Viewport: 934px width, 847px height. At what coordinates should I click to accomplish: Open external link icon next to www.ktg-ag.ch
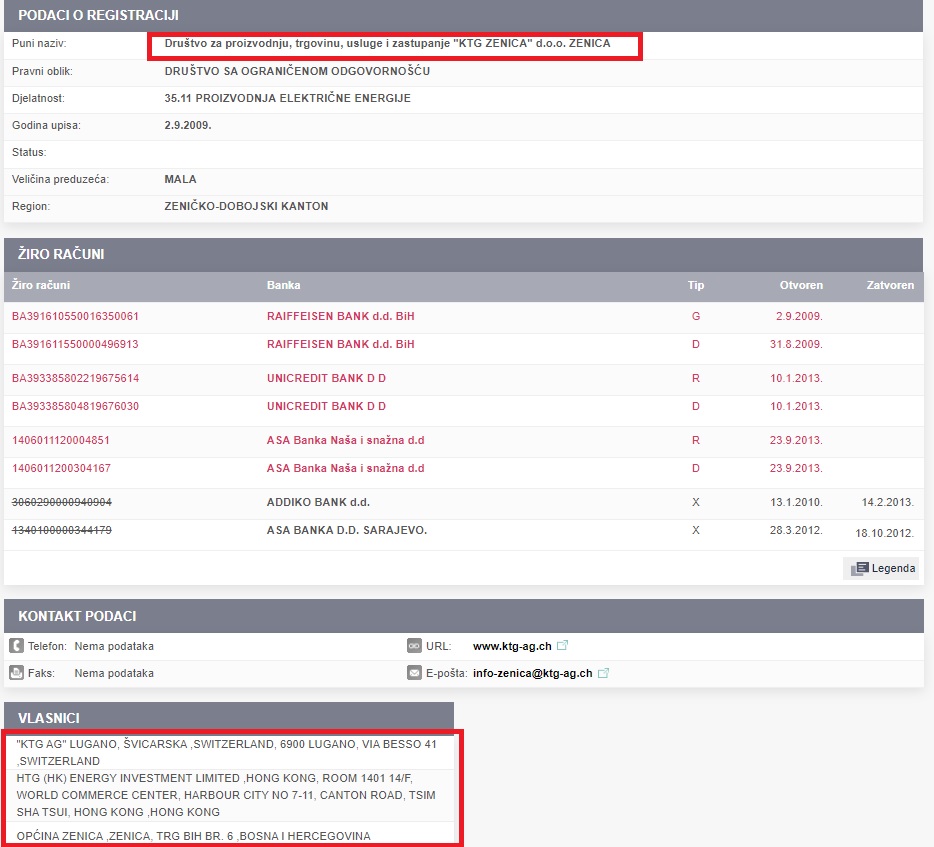click(x=562, y=646)
